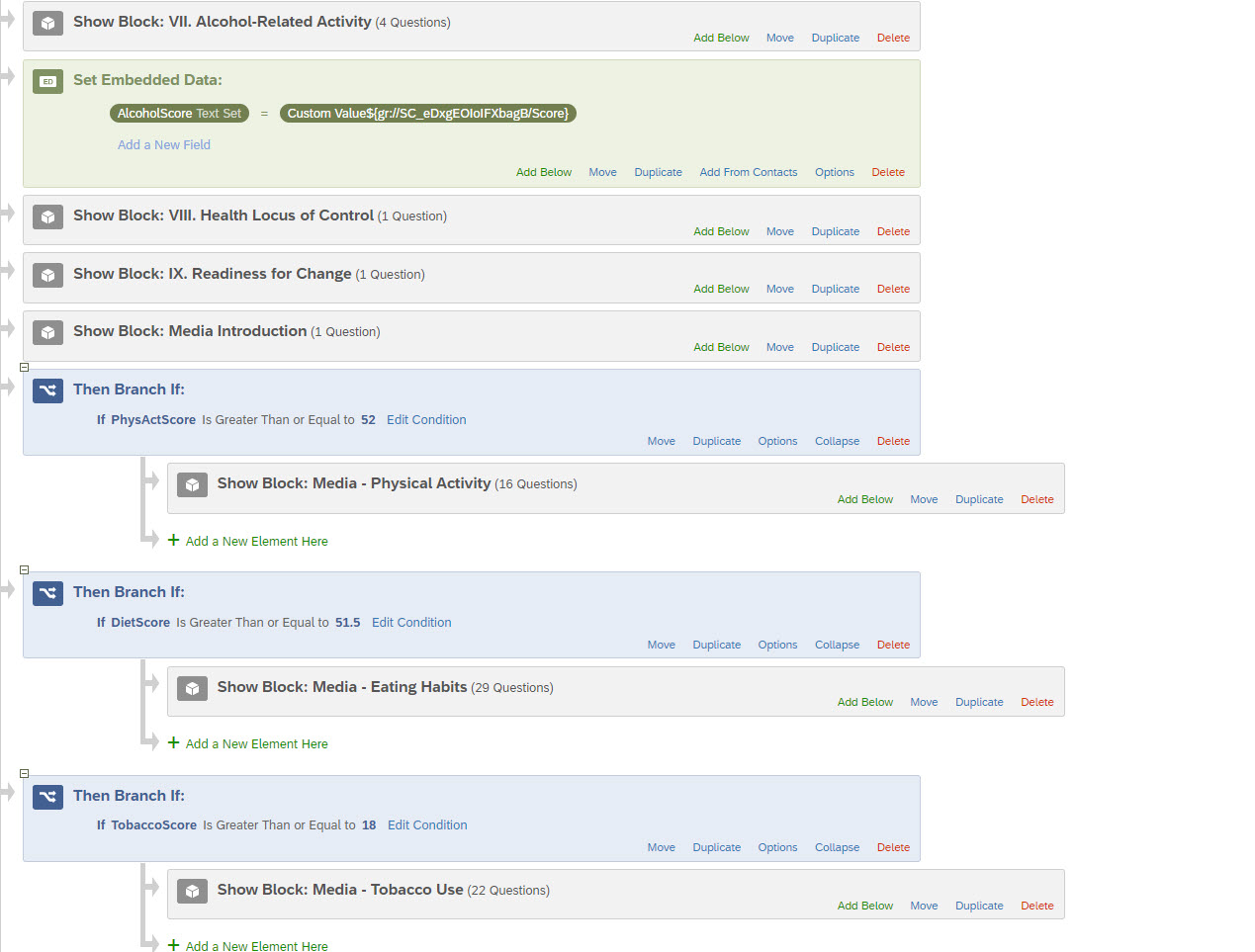Click Add From Contacts on Embedded Data

tap(748, 173)
